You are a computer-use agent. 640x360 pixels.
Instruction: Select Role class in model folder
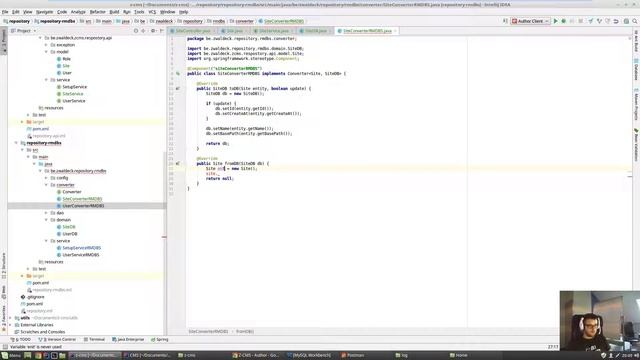tap(66, 59)
